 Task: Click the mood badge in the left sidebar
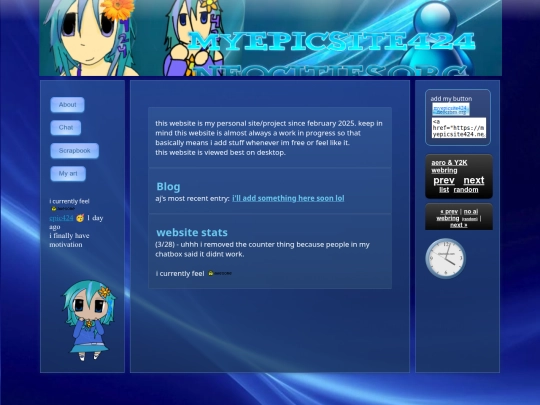click(x=63, y=209)
